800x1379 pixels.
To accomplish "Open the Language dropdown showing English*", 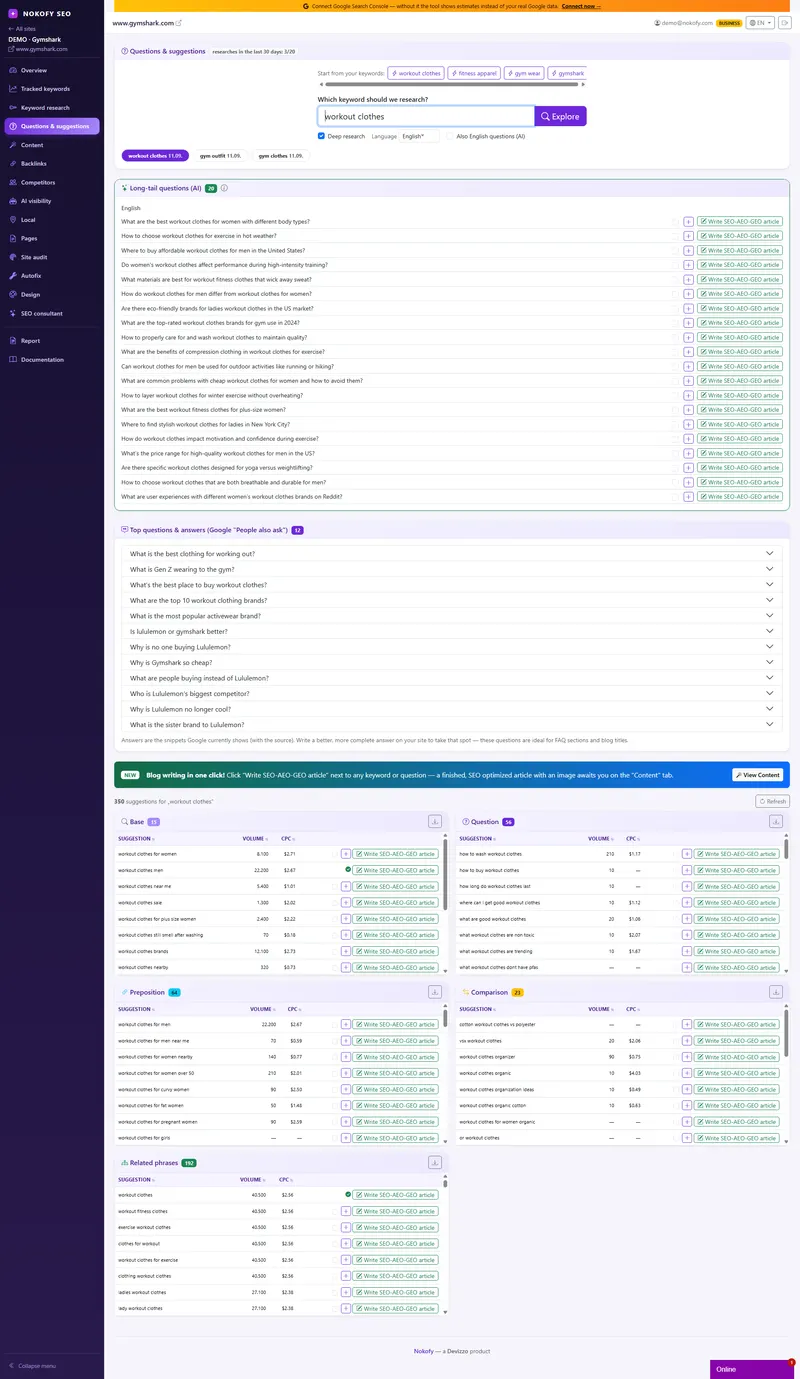I will 419,136.
